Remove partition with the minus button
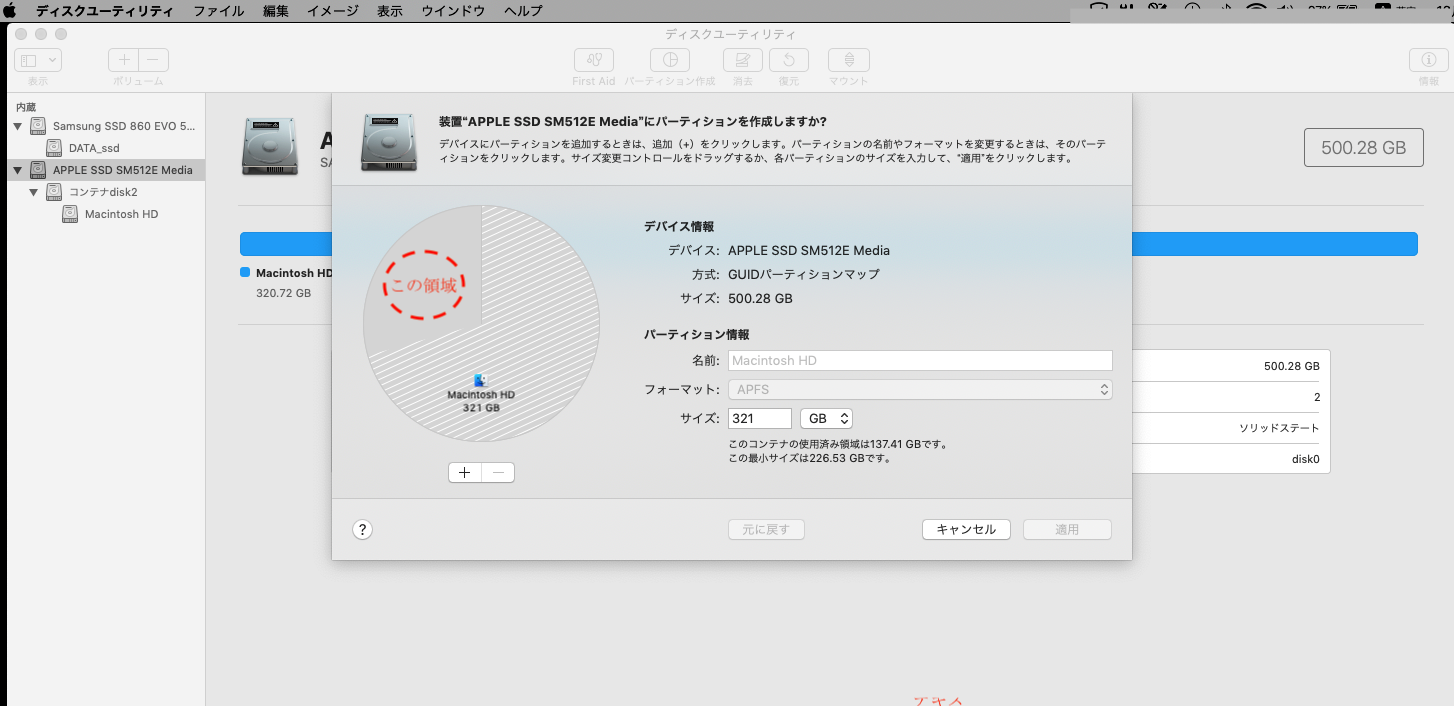The width and height of the screenshot is (1454, 706). (498, 473)
